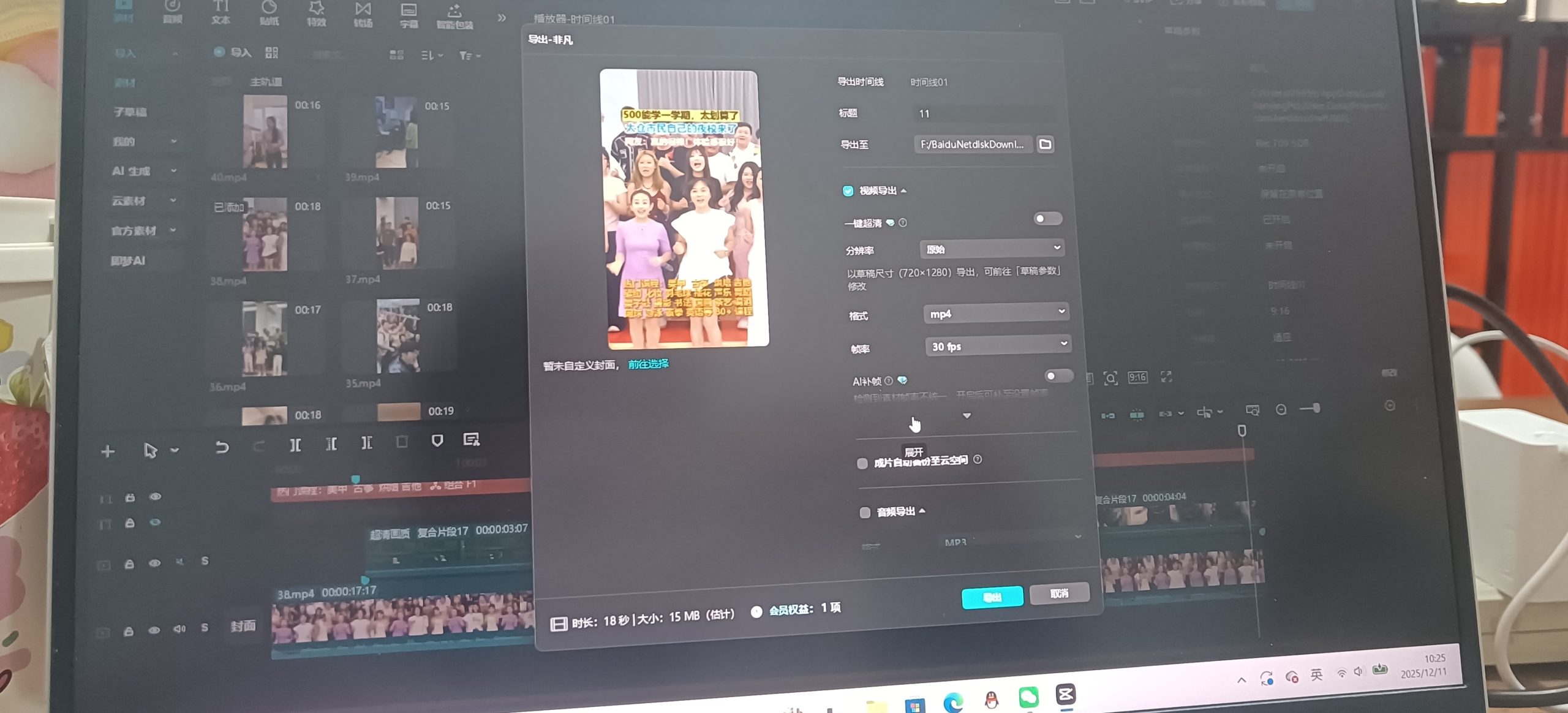Image resolution: width=1568 pixels, height=713 pixels.
Task: Click the marker shield icon in timeline toolbar
Action: coord(437,440)
